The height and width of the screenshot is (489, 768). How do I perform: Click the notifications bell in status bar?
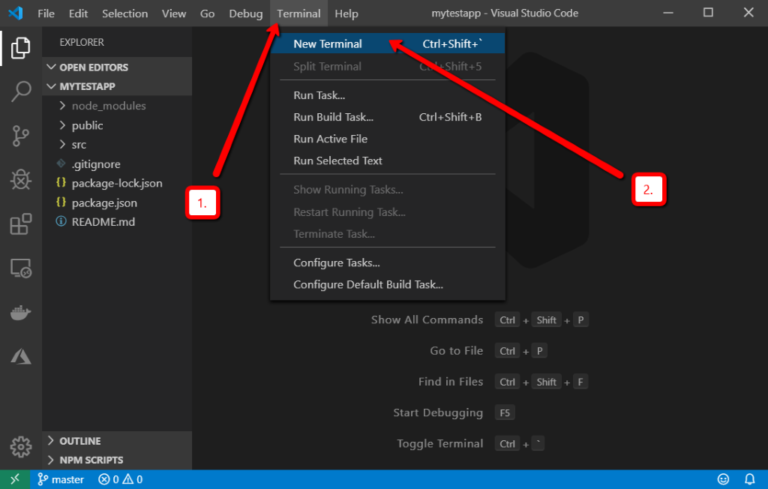(x=749, y=480)
